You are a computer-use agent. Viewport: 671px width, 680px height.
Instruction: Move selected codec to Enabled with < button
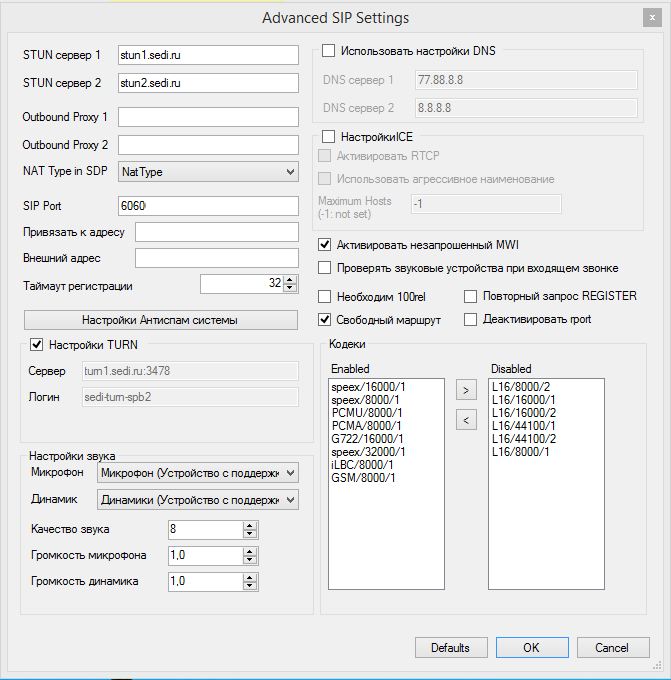(466, 420)
